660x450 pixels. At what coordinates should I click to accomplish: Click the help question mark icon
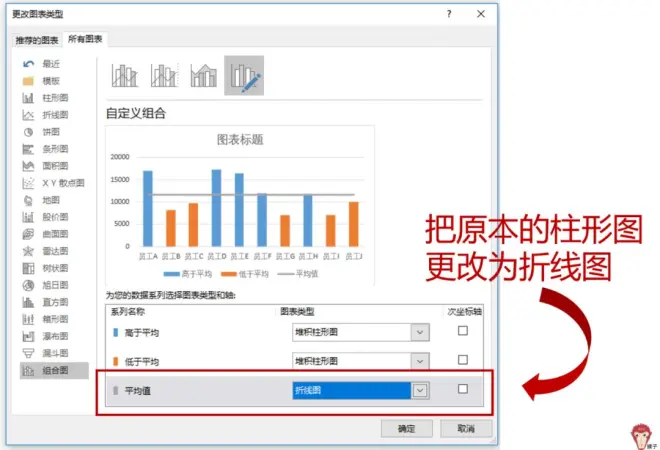(449, 14)
